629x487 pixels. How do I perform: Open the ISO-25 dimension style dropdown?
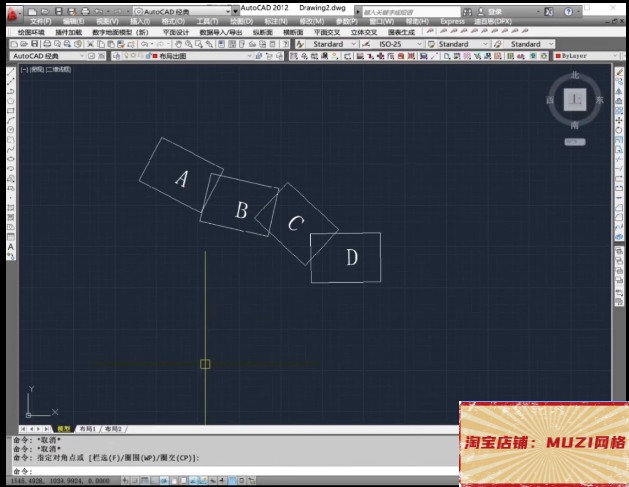[x=398, y=44]
